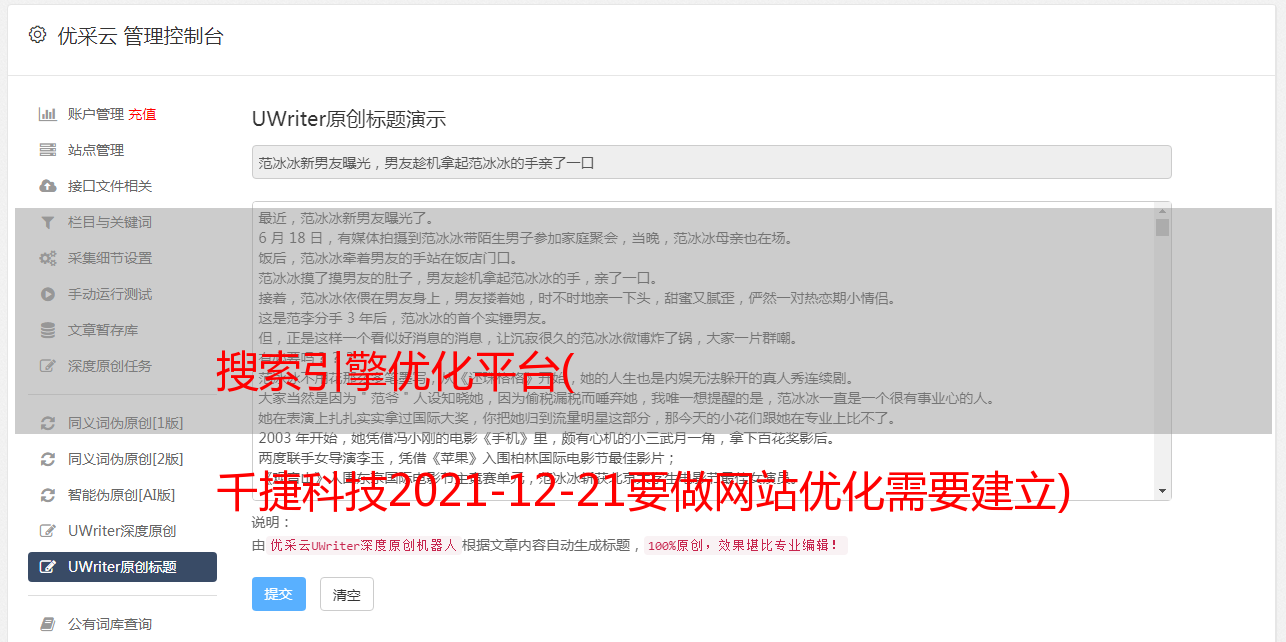Select 智能伪原创[AI版] in sidebar
Image resolution: width=1286 pixels, height=642 pixels.
121,495
